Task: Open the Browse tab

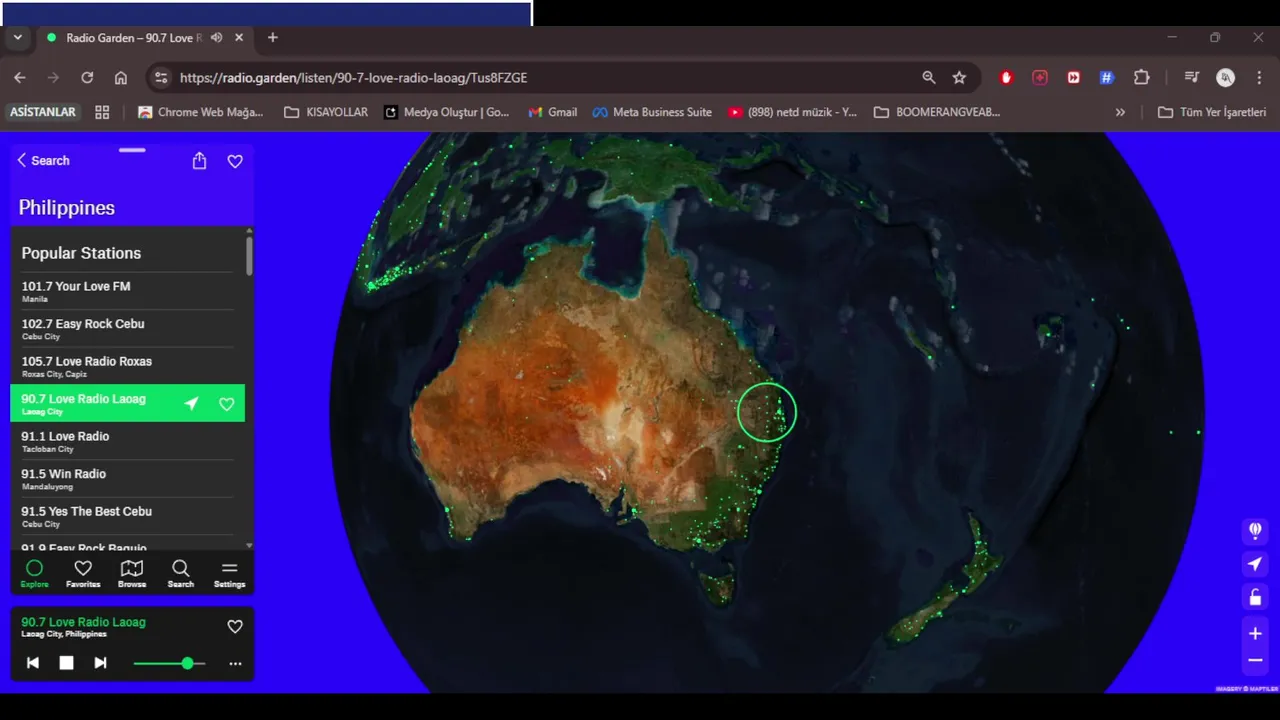Action: (132, 574)
